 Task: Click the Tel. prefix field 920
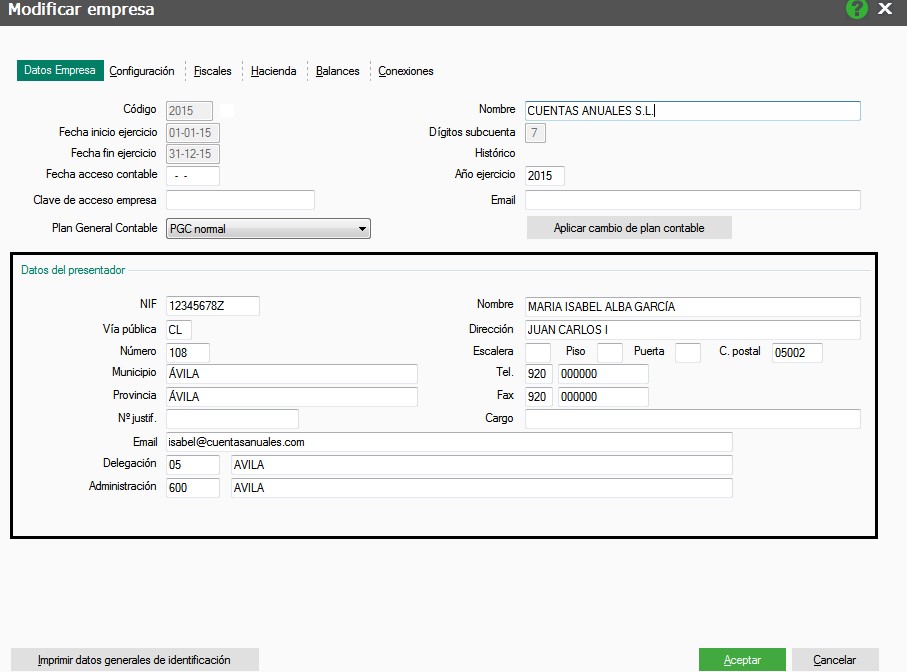pos(539,374)
